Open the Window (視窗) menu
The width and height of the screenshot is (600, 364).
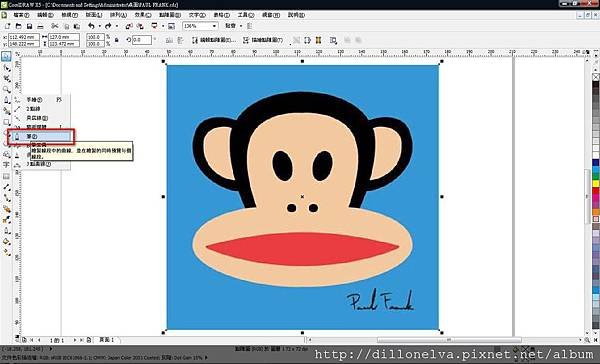tap(271, 15)
